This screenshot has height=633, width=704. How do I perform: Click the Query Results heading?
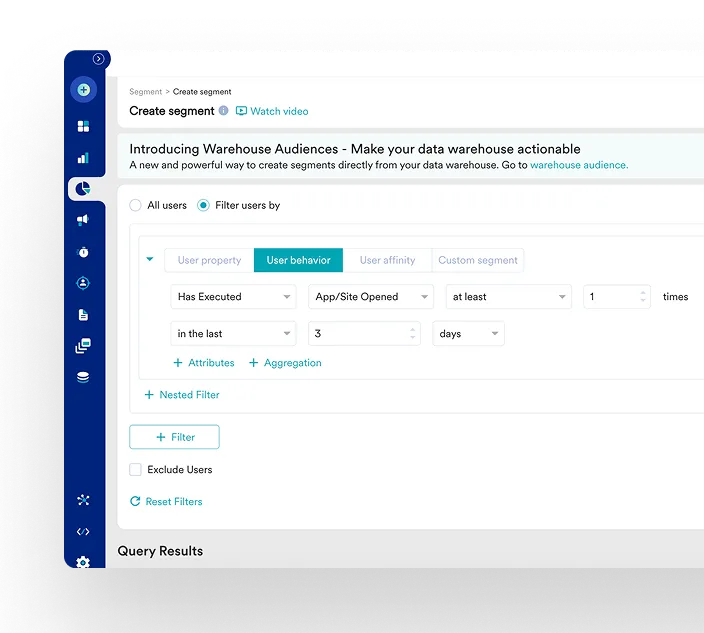[160, 551]
